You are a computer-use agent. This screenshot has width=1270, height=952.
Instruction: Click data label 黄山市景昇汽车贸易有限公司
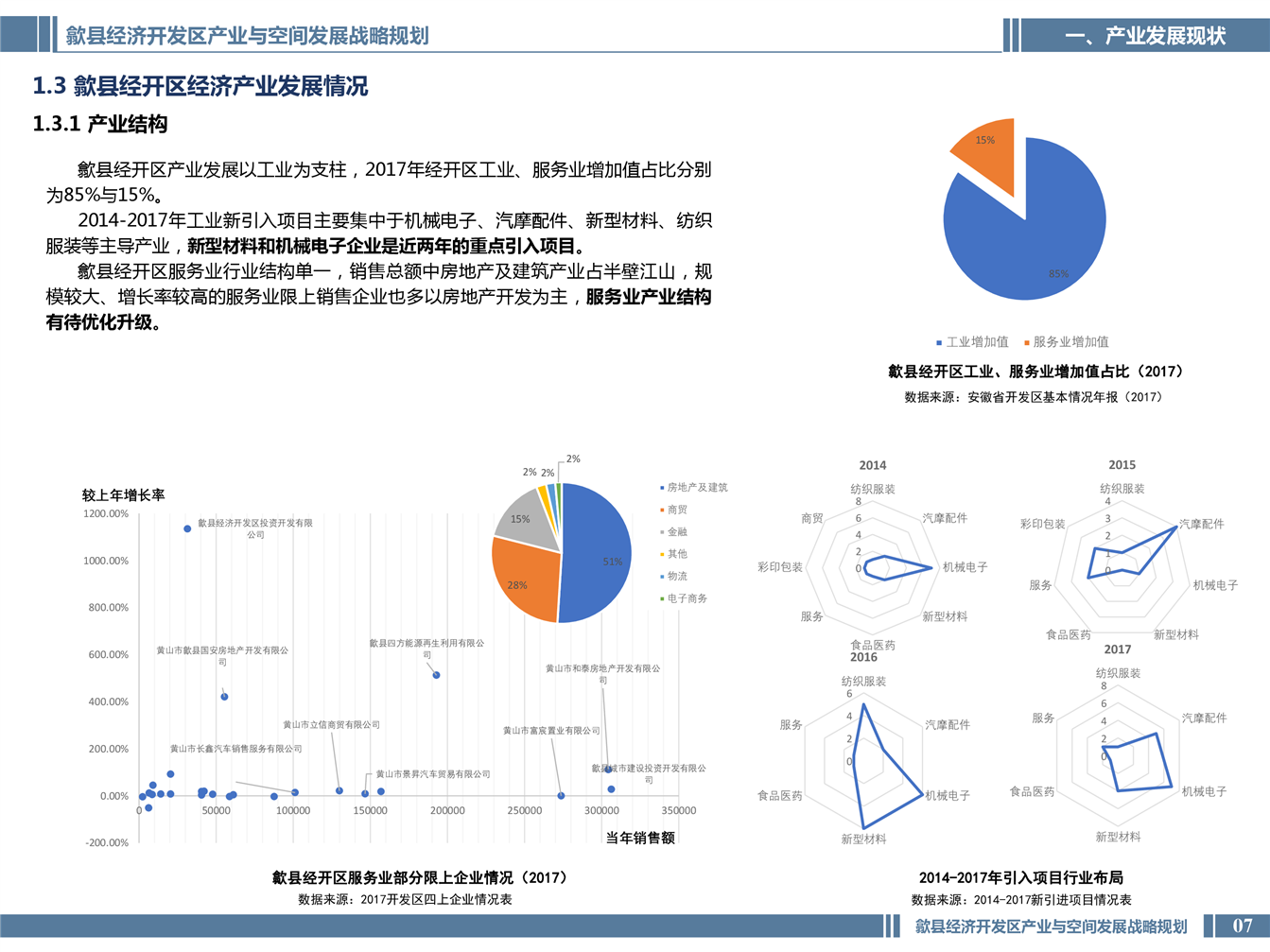(x=433, y=774)
